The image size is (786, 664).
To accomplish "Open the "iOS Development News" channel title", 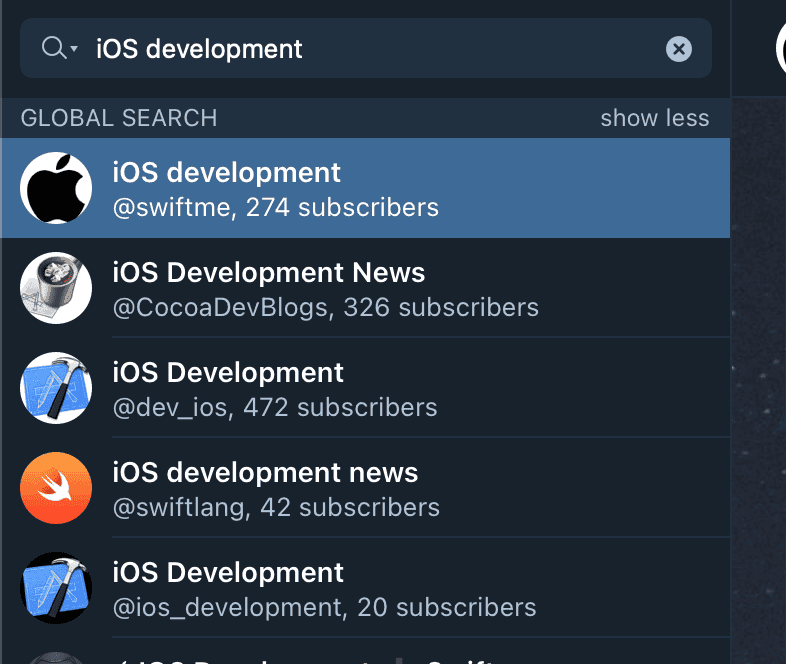I will [x=269, y=272].
